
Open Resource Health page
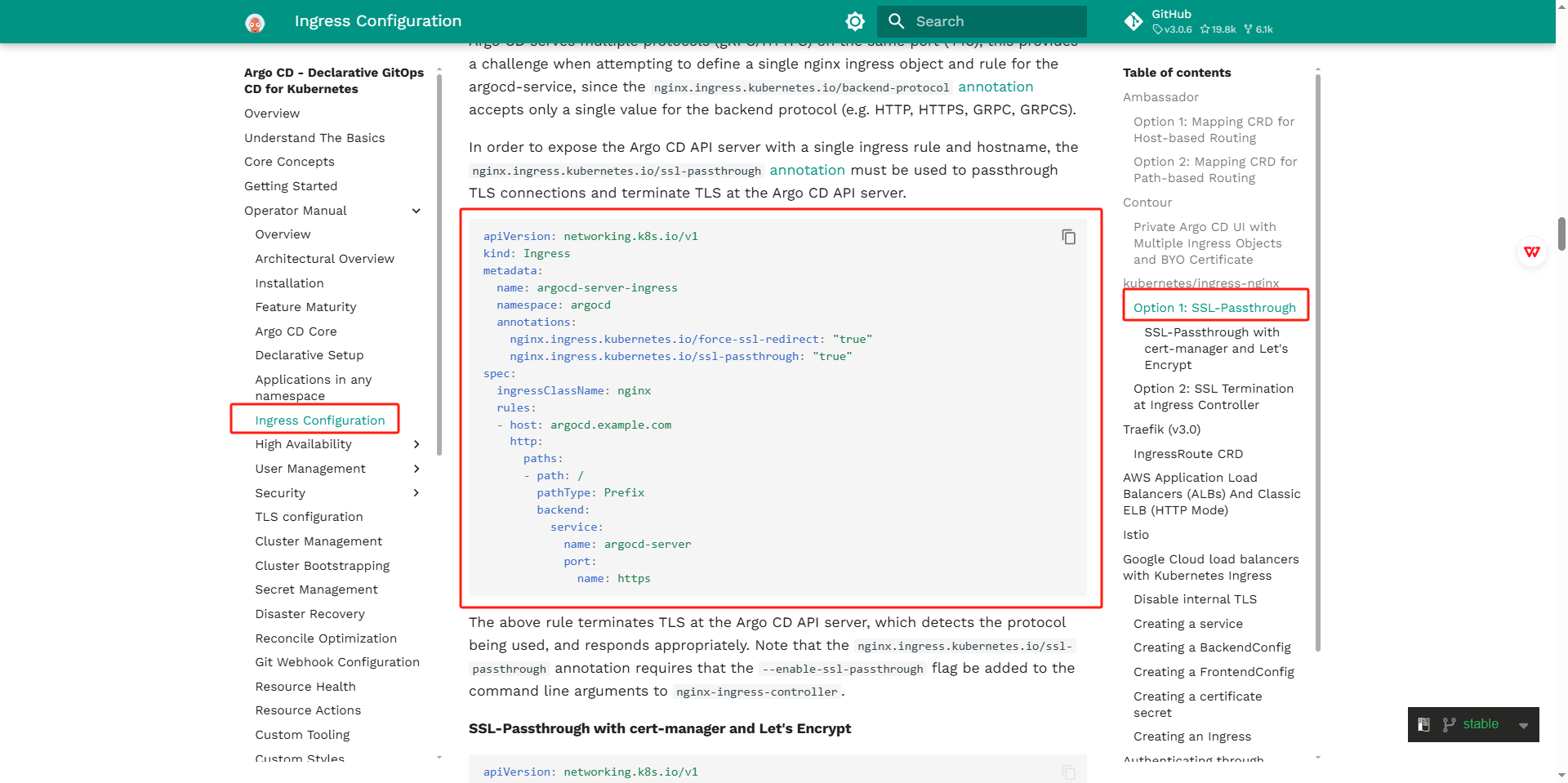pyautogui.click(x=305, y=687)
